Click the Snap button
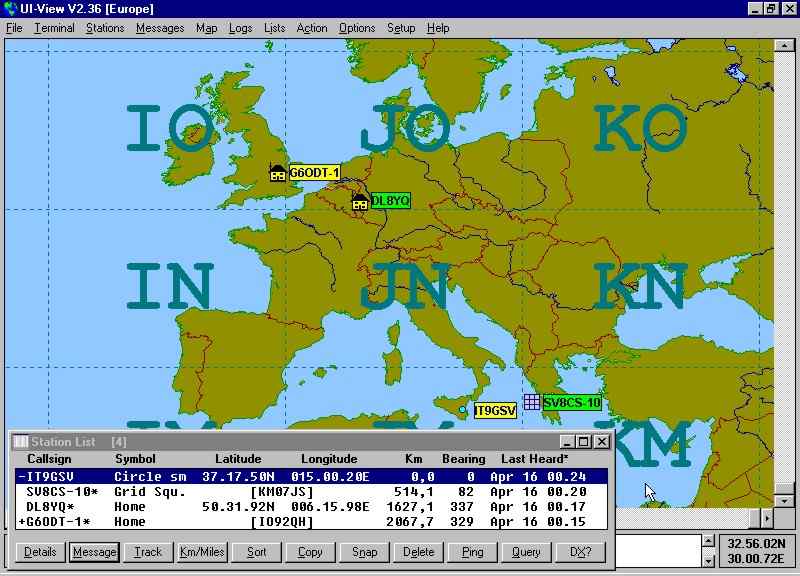Screen dimensions: 800x576 click(364, 552)
